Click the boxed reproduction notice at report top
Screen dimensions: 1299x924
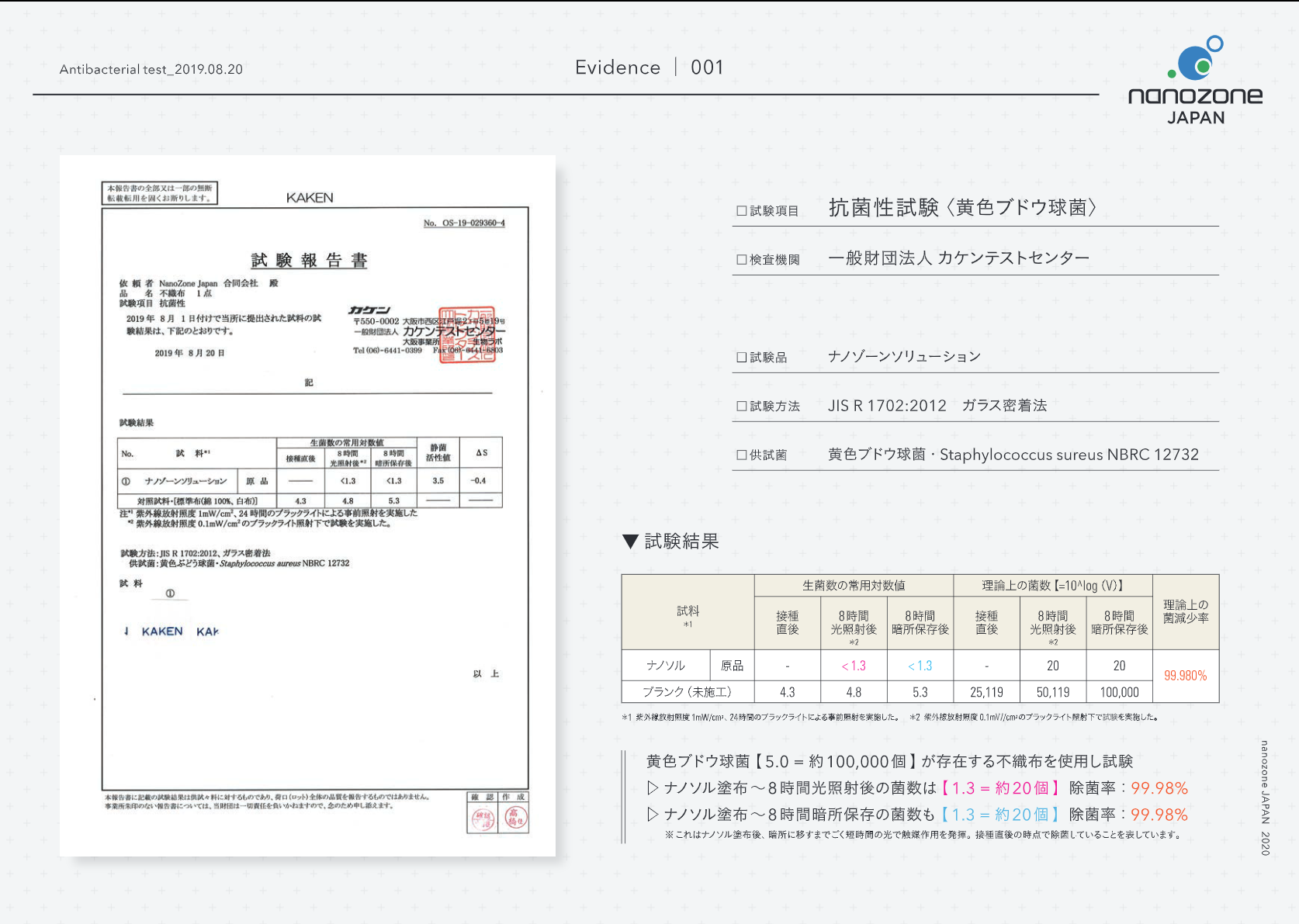point(160,193)
